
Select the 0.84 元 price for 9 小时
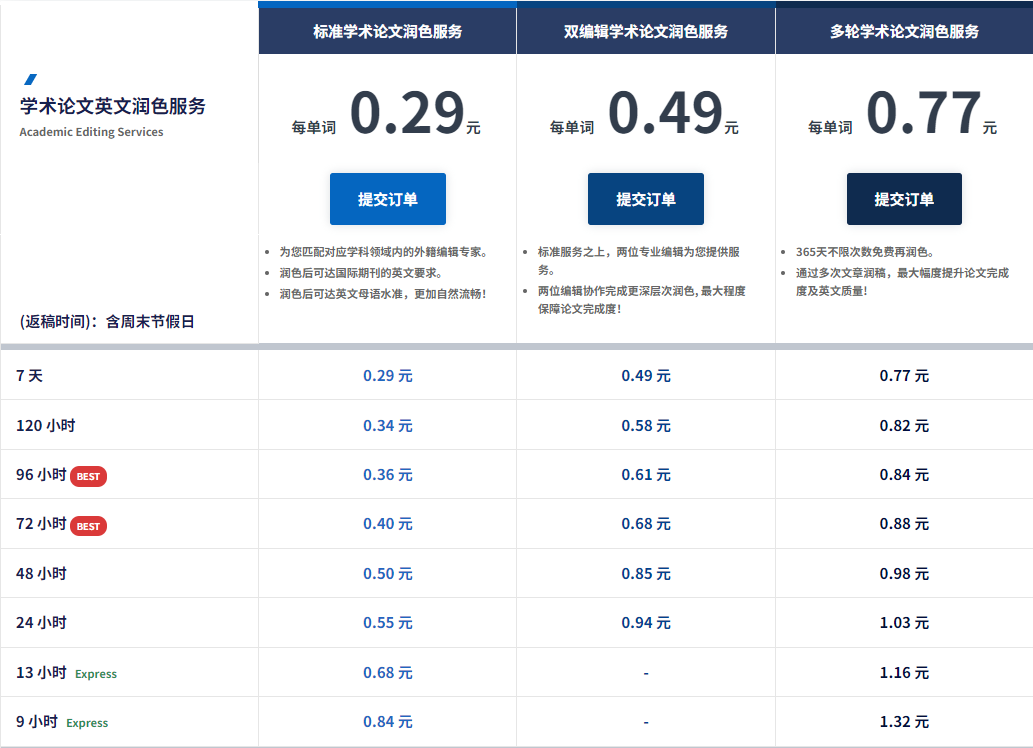point(386,721)
